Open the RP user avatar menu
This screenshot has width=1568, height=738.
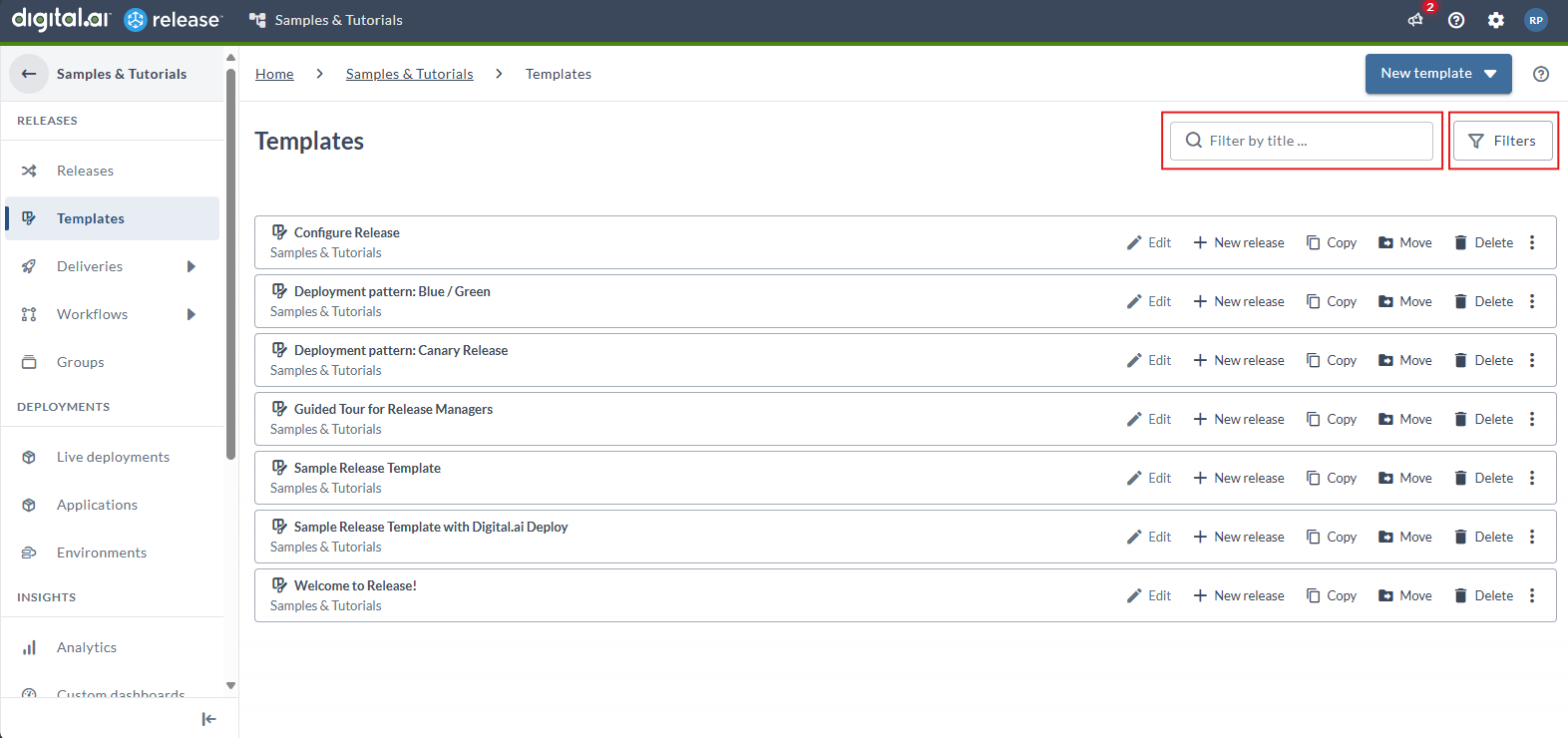coord(1536,20)
